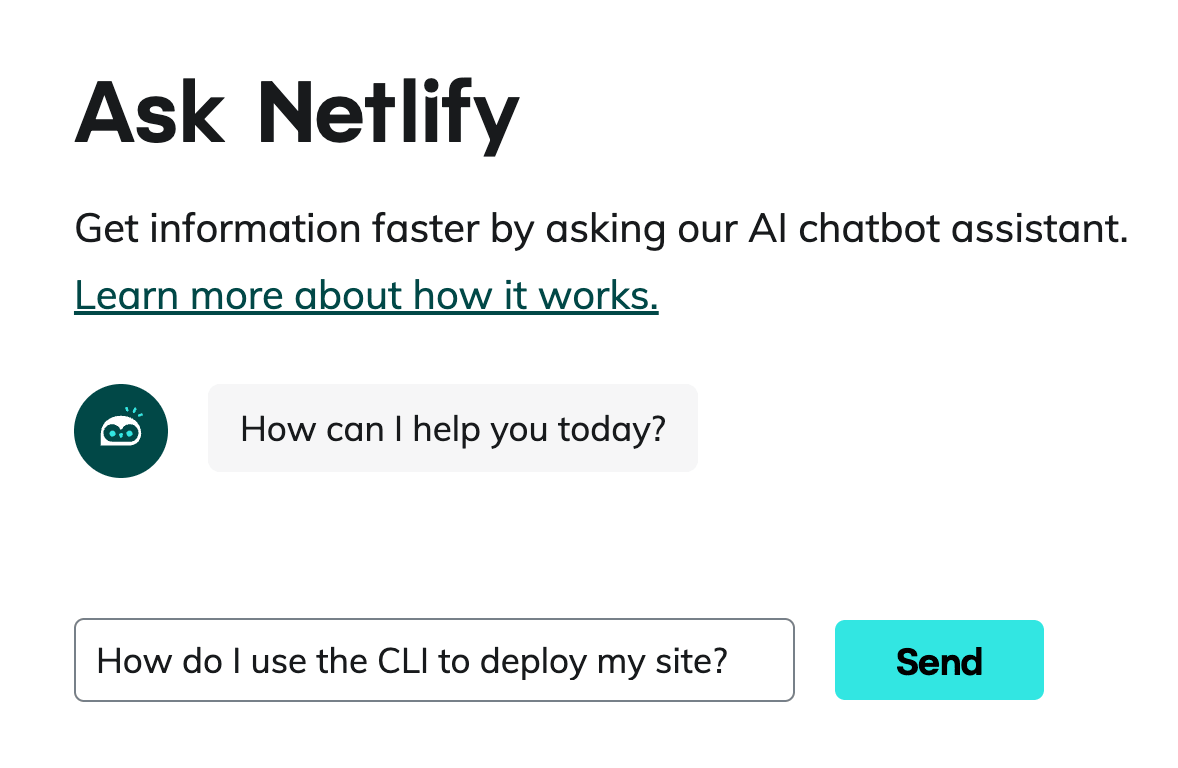Click inside the message text box
The height and width of the screenshot is (768, 1178).
click(434, 660)
